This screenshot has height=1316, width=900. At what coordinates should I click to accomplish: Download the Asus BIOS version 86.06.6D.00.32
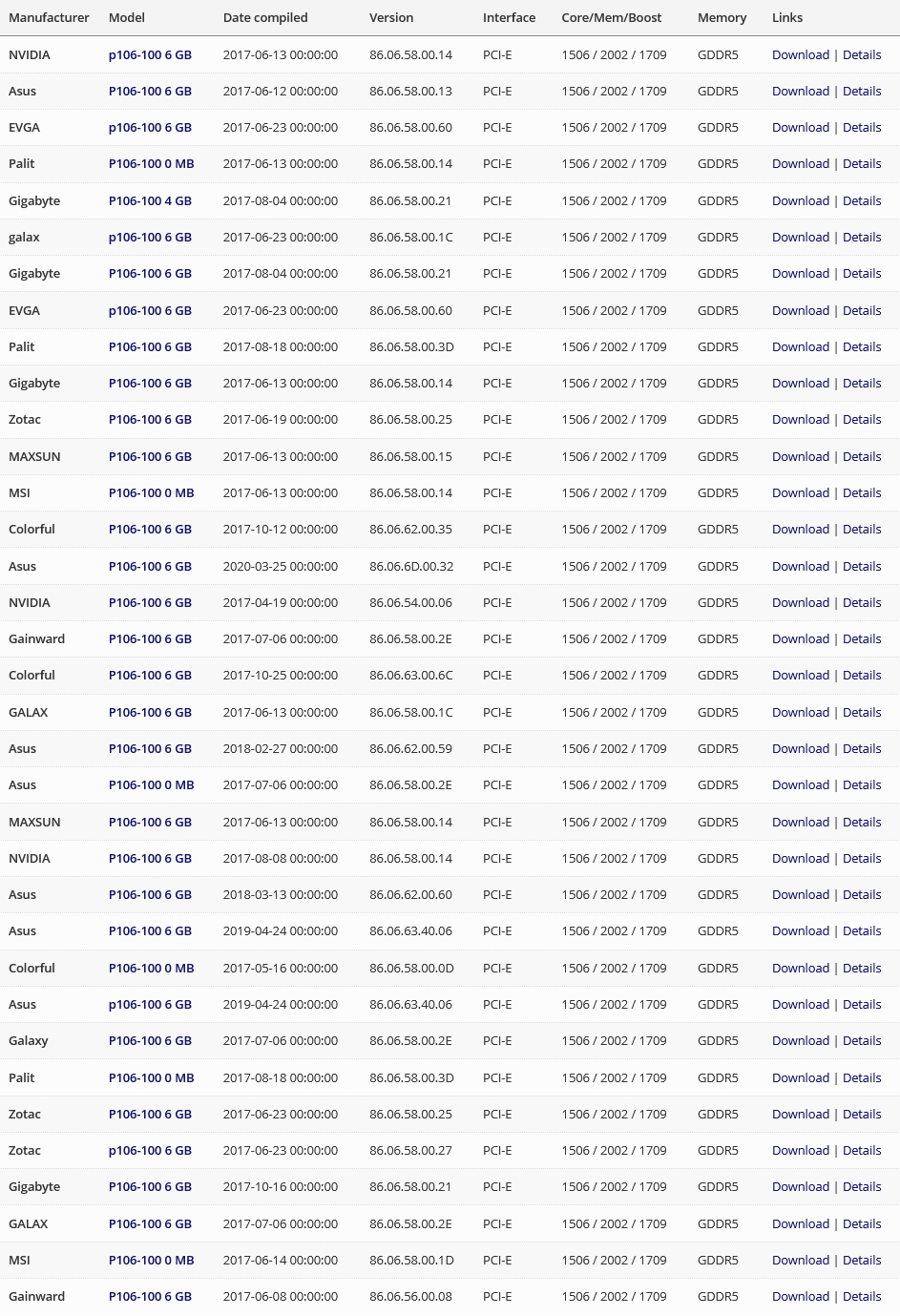click(800, 566)
